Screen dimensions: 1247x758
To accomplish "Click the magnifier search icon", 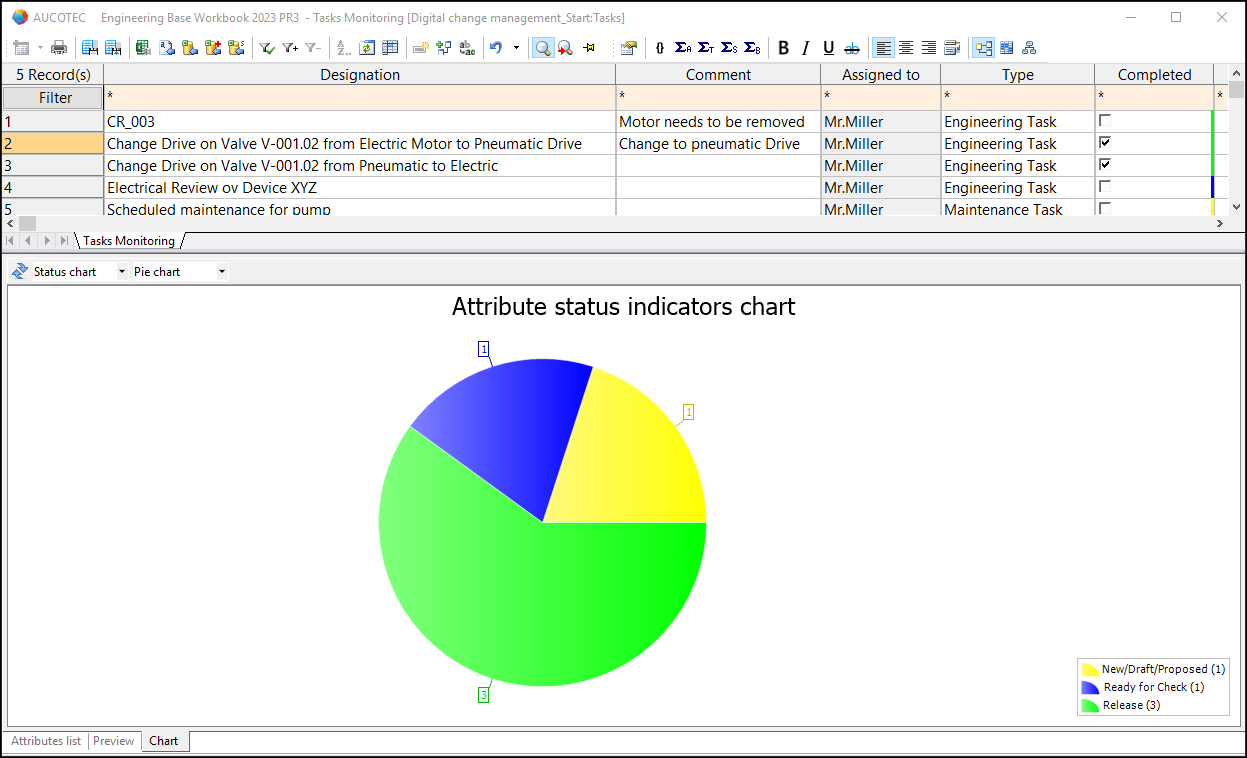I will [x=542, y=47].
